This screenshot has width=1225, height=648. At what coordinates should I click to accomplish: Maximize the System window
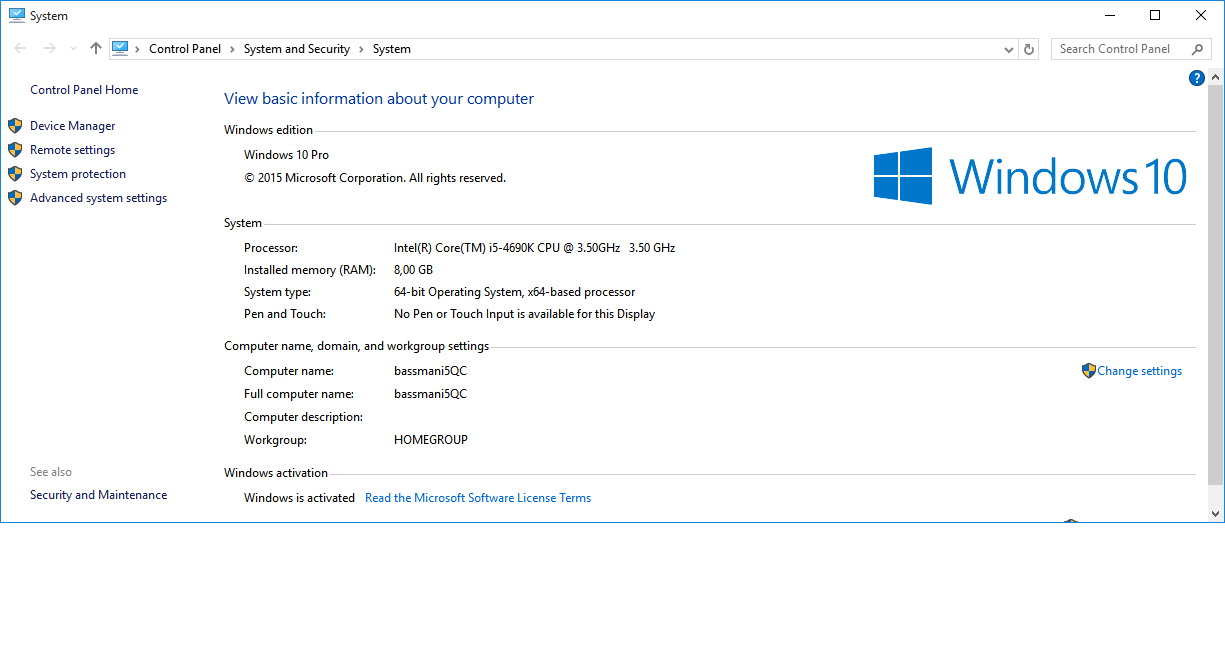tap(1155, 15)
